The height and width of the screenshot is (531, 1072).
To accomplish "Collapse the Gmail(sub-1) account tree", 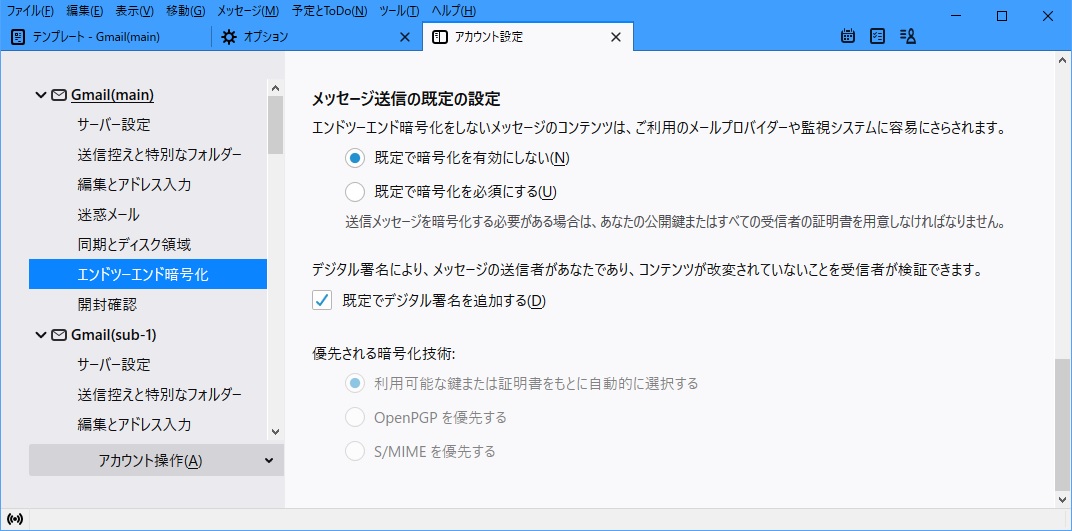I will click(41, 334).
